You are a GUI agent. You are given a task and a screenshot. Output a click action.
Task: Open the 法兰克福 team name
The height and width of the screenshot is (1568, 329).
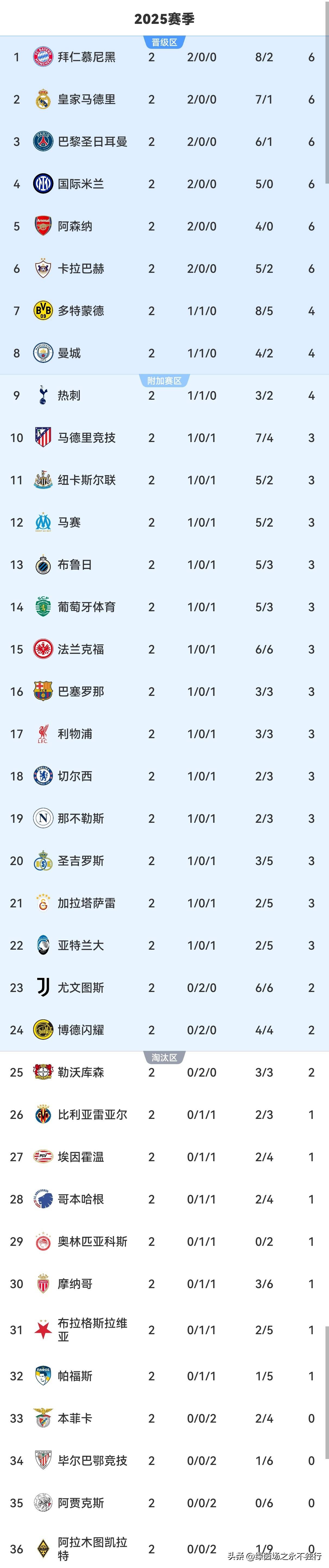point(80,649)
